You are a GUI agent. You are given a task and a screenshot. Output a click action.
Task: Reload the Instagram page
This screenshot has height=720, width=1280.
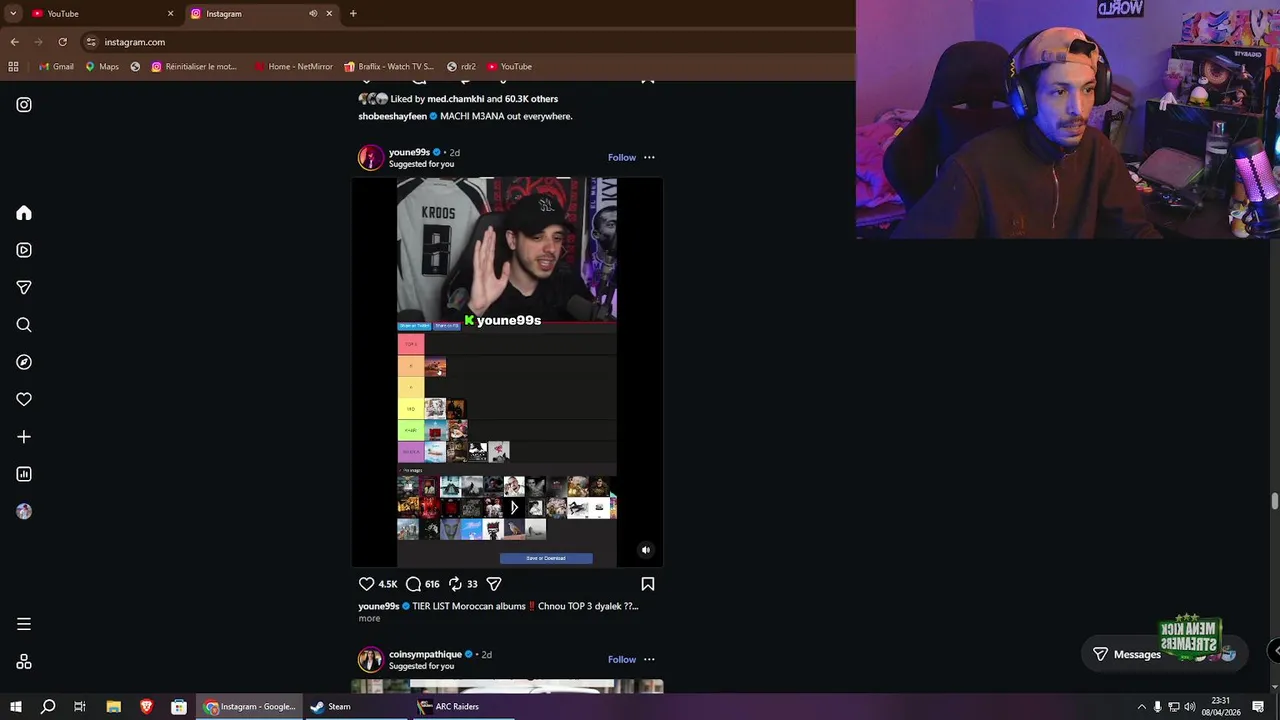[62, 42]
